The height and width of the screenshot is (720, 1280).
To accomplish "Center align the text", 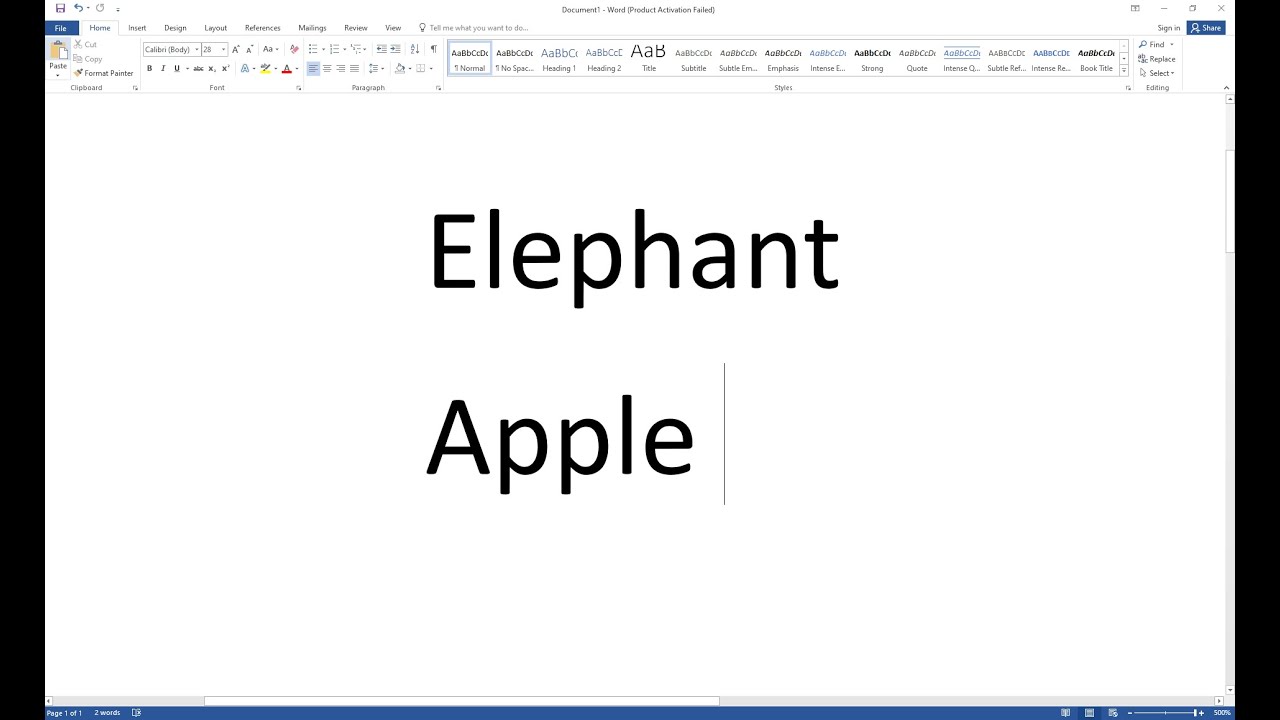I will (x=327, y=69).
